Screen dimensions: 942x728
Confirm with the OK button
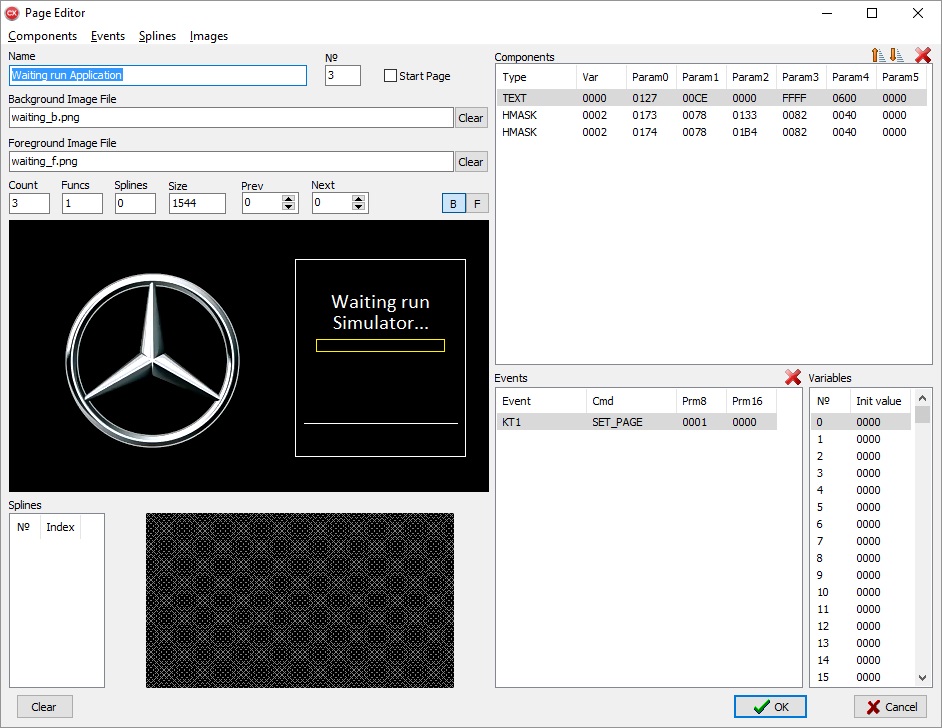coord(770,707)
